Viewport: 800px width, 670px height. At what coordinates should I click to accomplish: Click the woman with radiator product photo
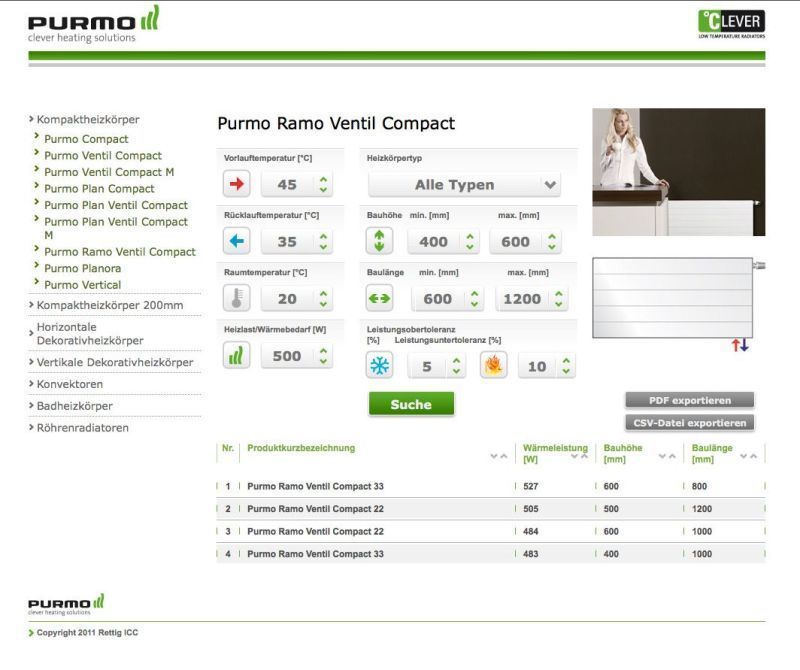[x=679, y=172]
